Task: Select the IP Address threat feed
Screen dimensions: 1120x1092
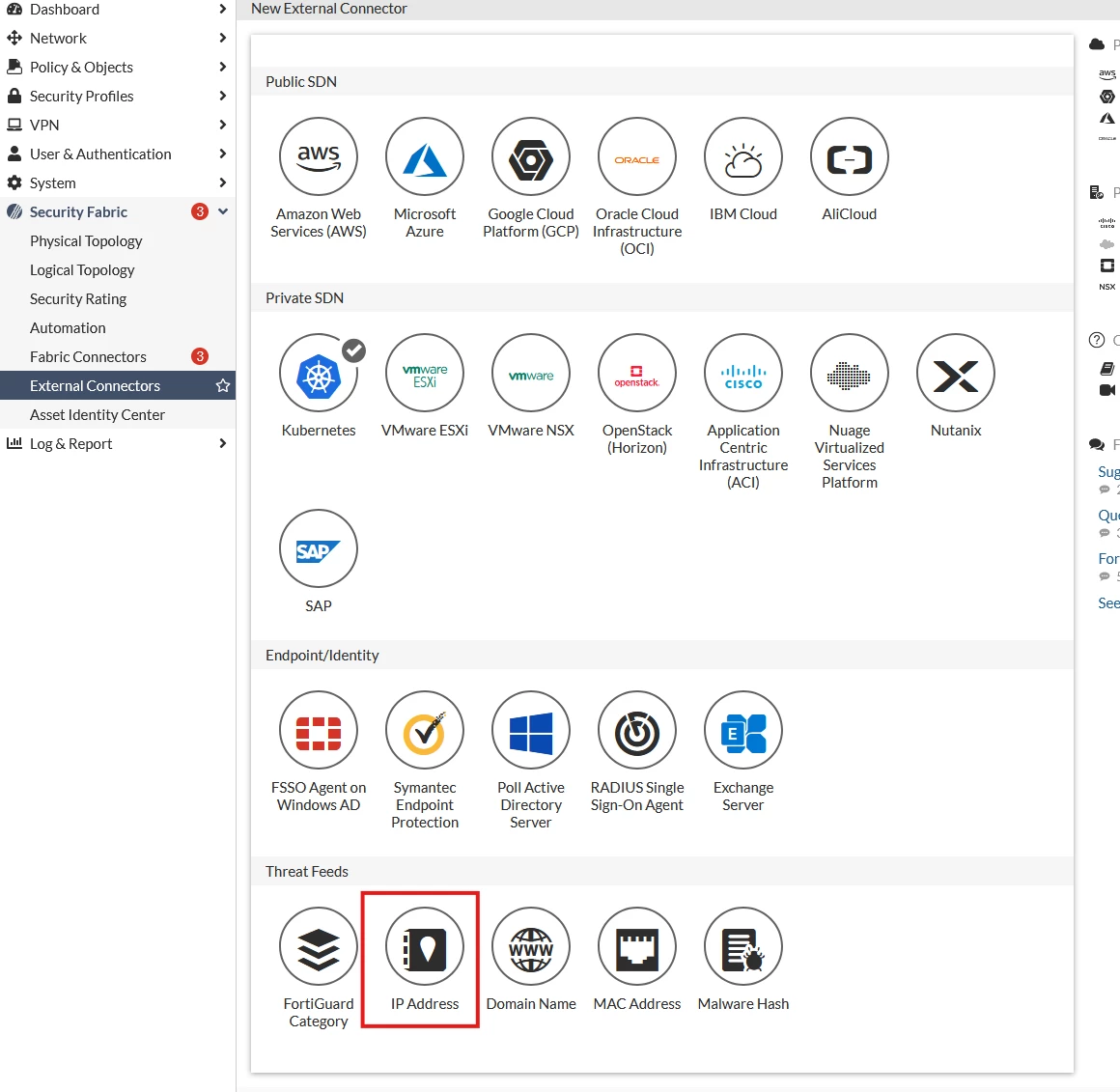Action: pyautogui.click(x=424, y=946)
